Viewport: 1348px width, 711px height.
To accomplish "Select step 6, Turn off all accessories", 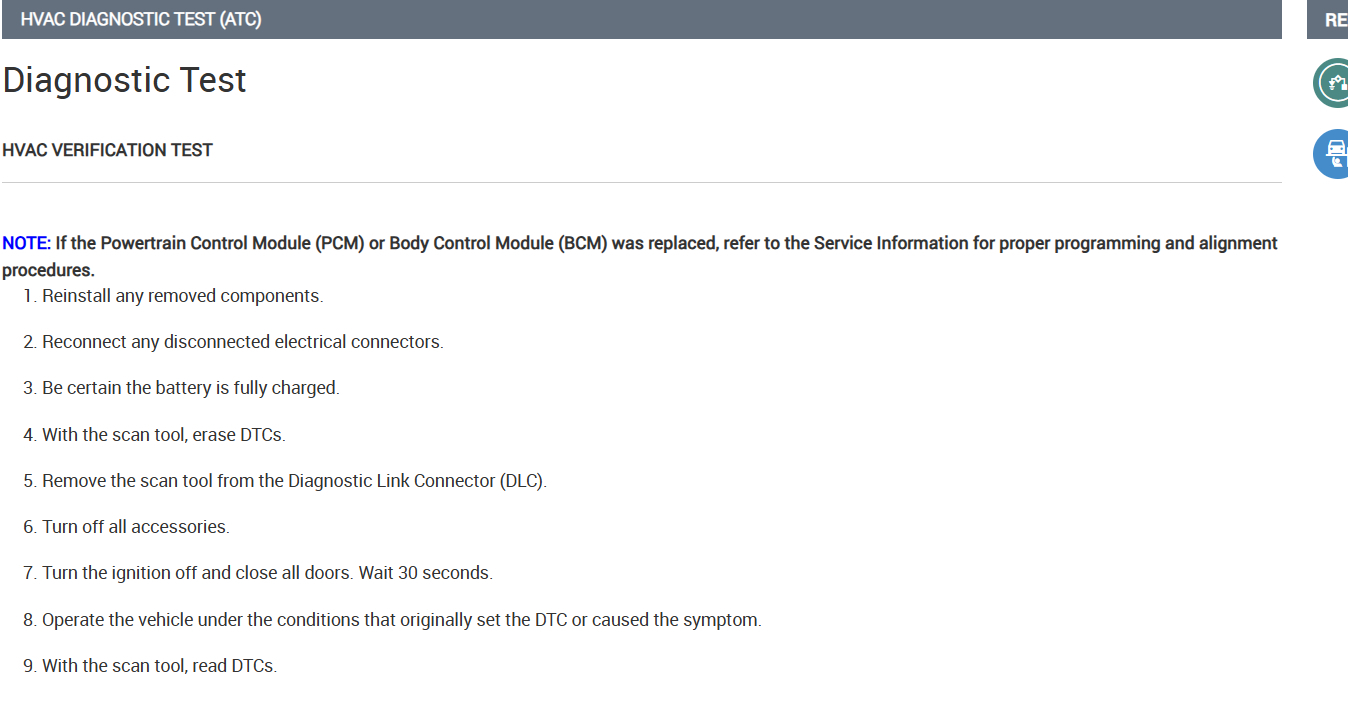I will pos(135,527).
